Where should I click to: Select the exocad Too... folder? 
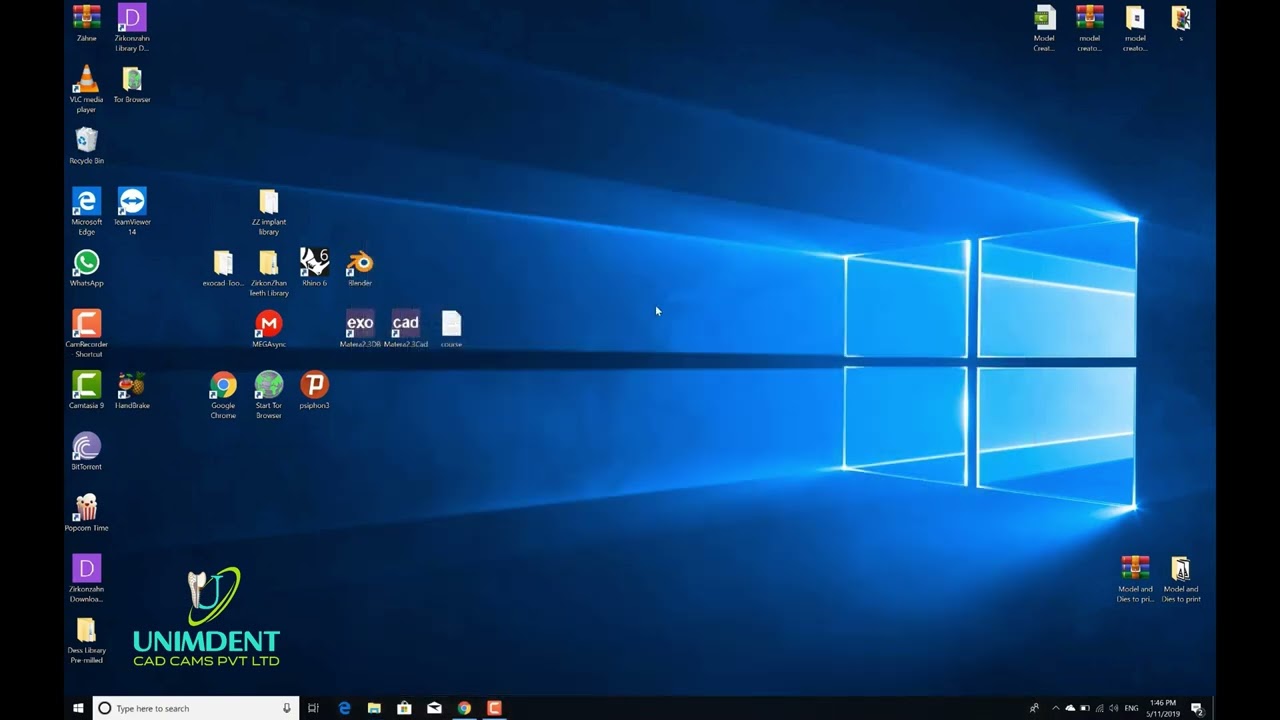point(223,268)
